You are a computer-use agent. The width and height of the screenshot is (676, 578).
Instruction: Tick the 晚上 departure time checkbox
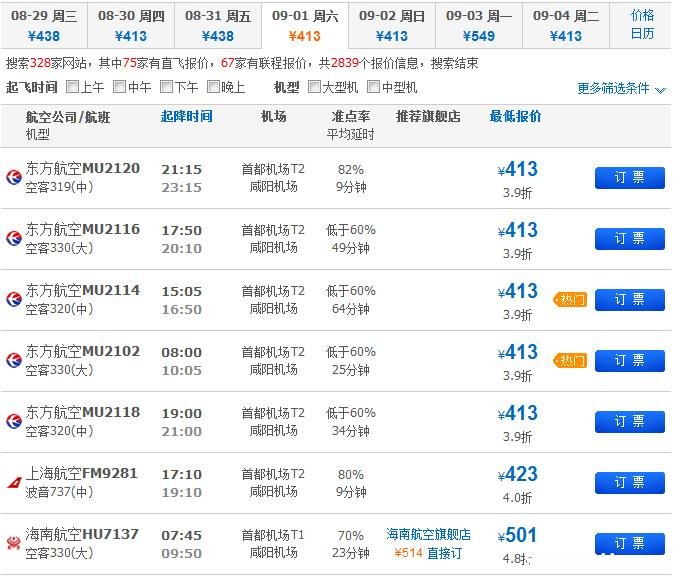[x=213, y=87]
